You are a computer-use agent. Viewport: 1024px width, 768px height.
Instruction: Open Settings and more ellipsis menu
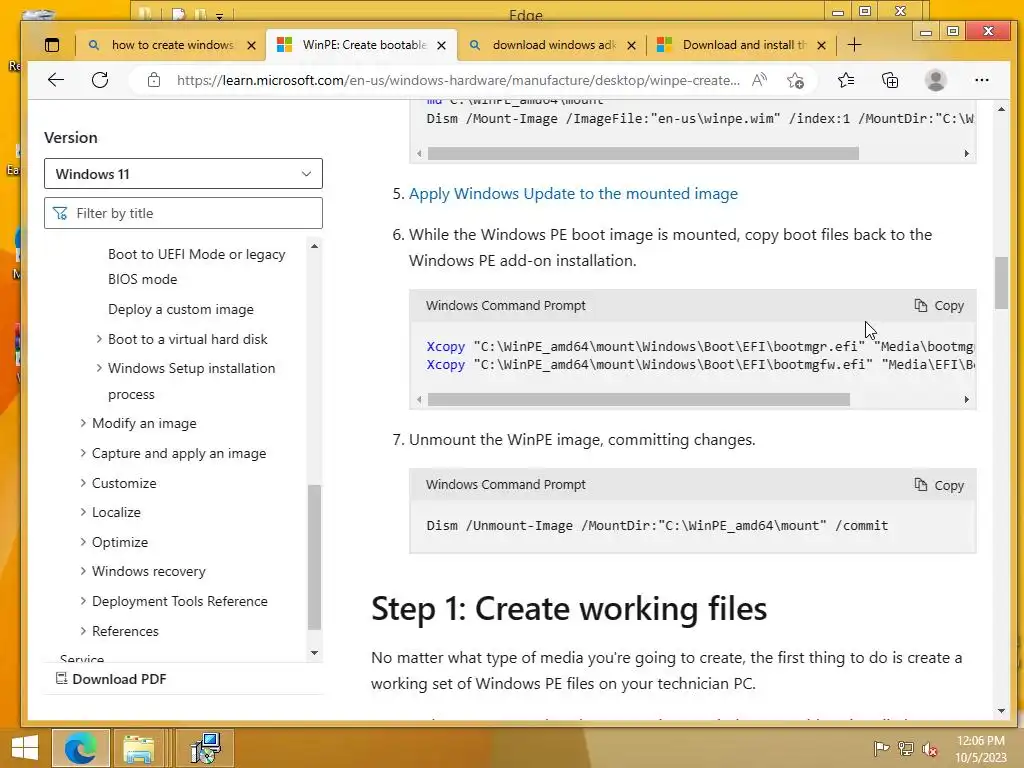[x=982, y=80]
